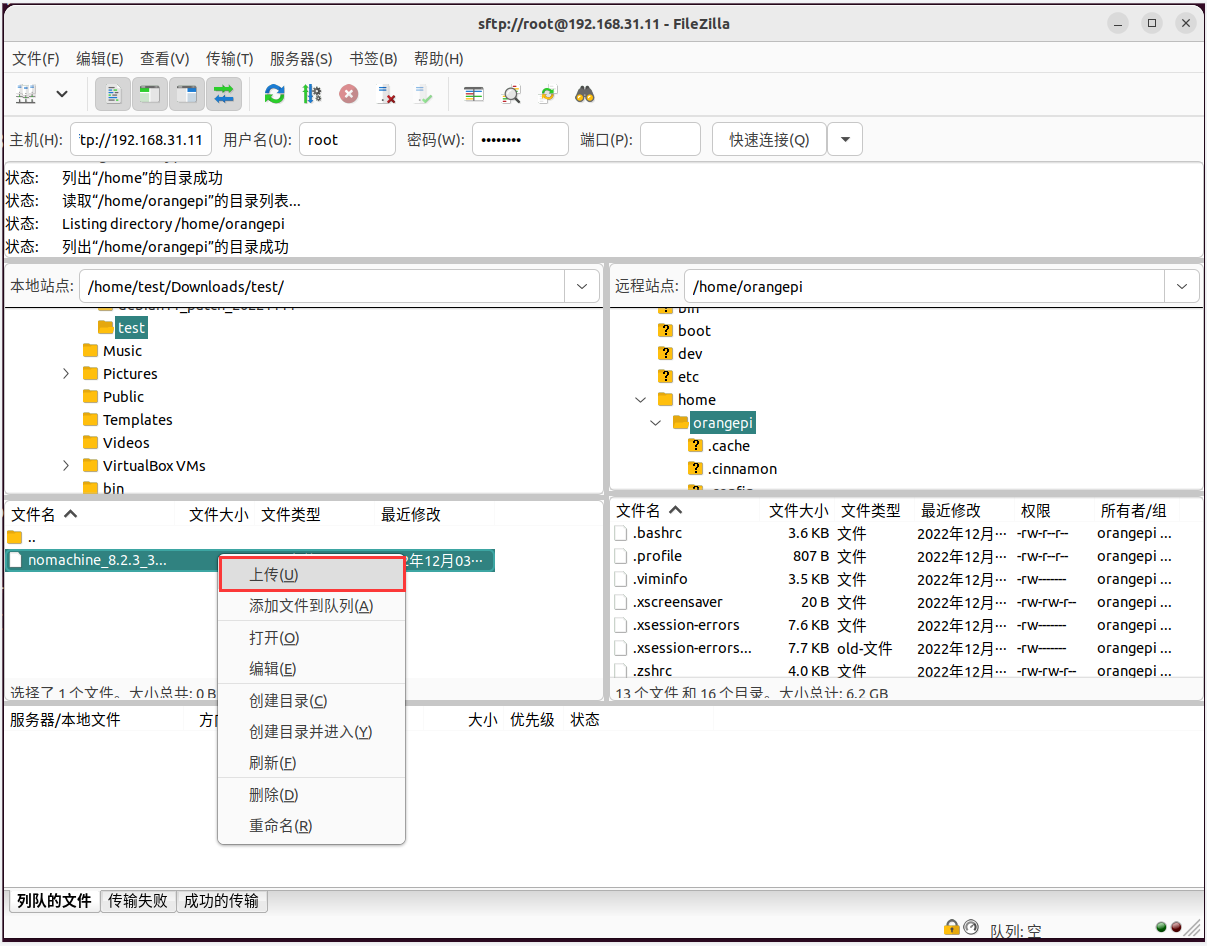This screenshot has width=1207, height=946.
Task: Expand the local site path dropdown
Action: tap(582, 287)
